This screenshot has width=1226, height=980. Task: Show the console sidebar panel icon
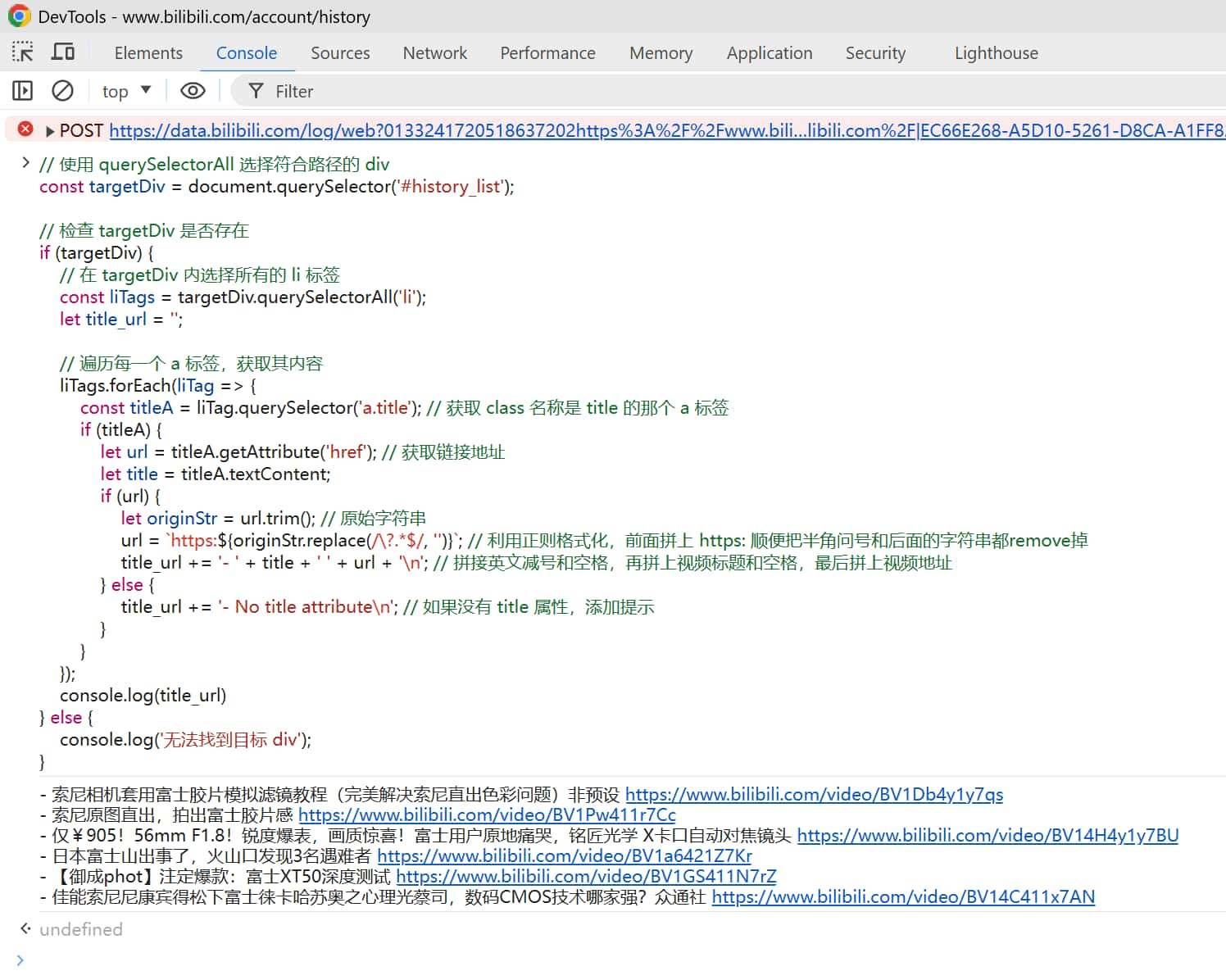pos(22,91)
